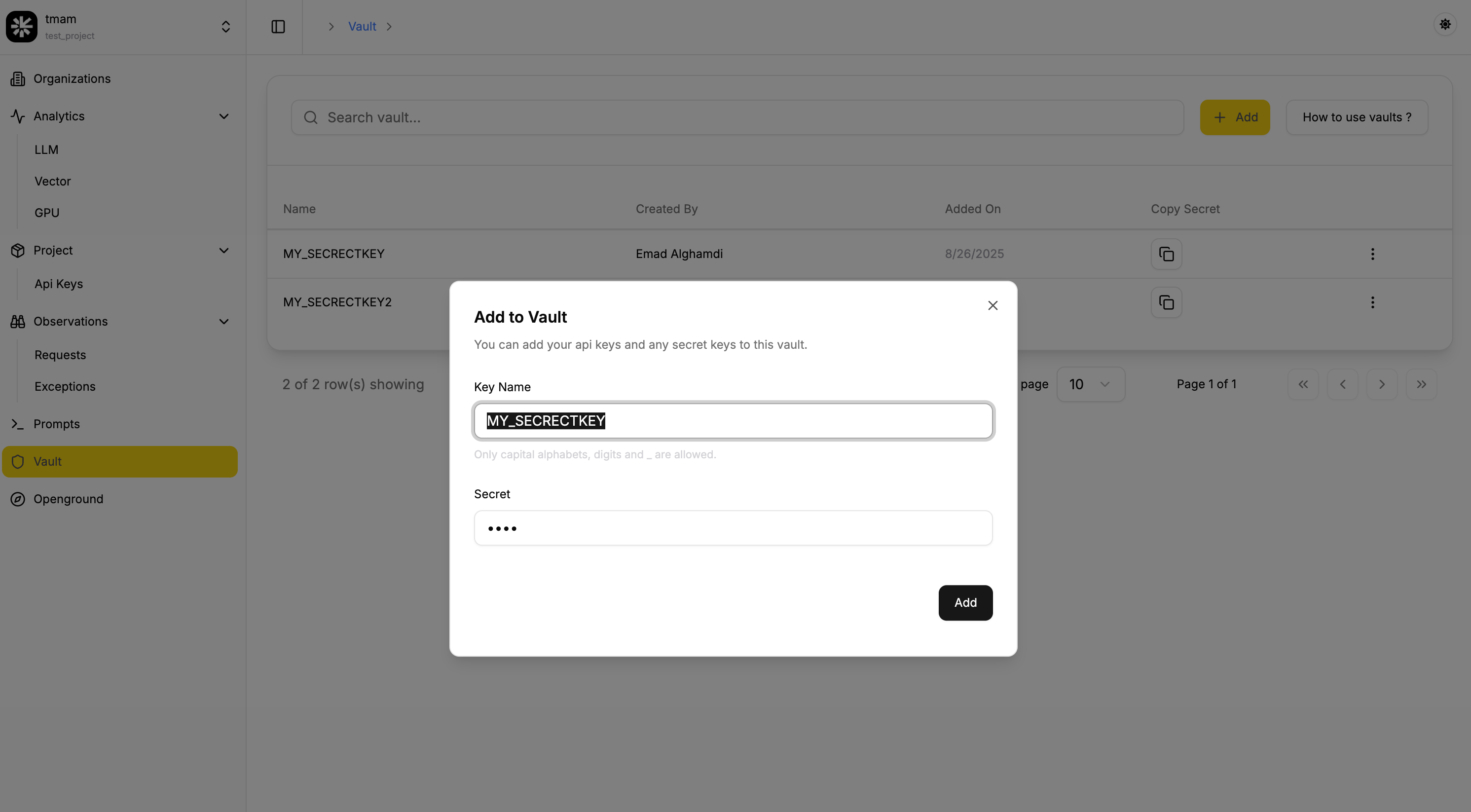Open Prompts in the sidebar
Image resolution: width=1471 pixels, height=812 pixels.
120,424
